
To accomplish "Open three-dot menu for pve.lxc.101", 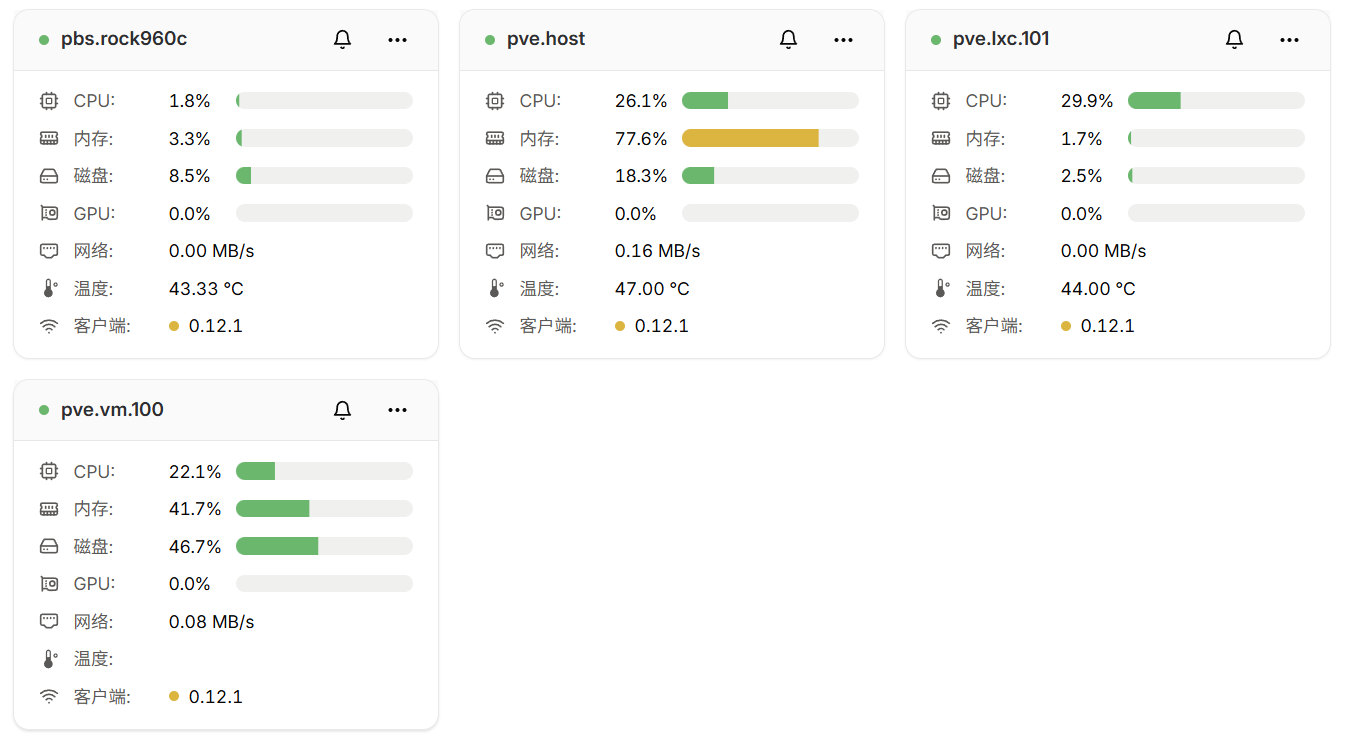I will [1289, 40].
